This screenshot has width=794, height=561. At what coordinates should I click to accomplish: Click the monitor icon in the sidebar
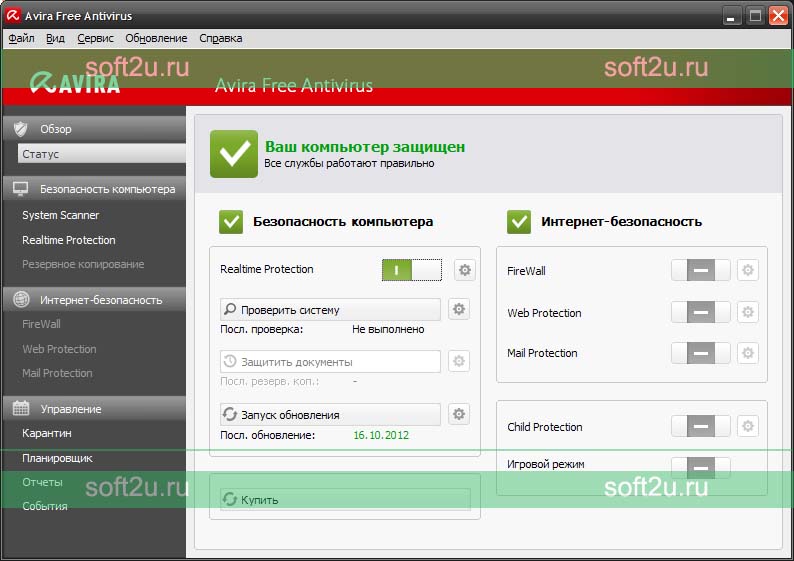point(20,189)
